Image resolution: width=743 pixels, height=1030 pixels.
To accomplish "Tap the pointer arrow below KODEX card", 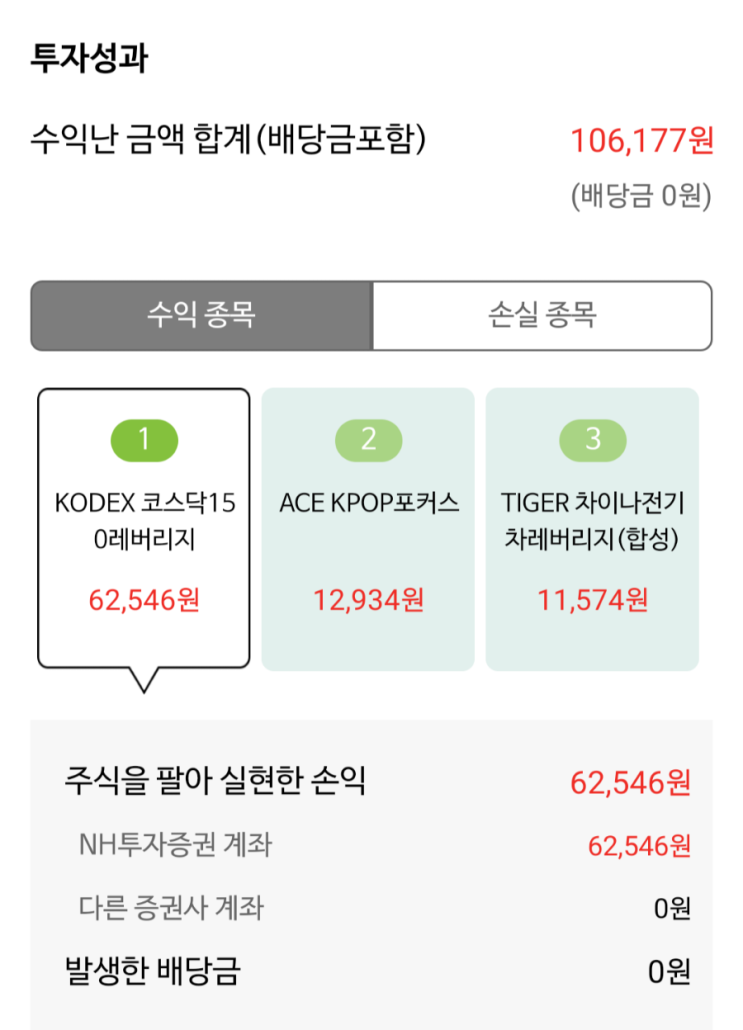I will [x=144, y=679].
